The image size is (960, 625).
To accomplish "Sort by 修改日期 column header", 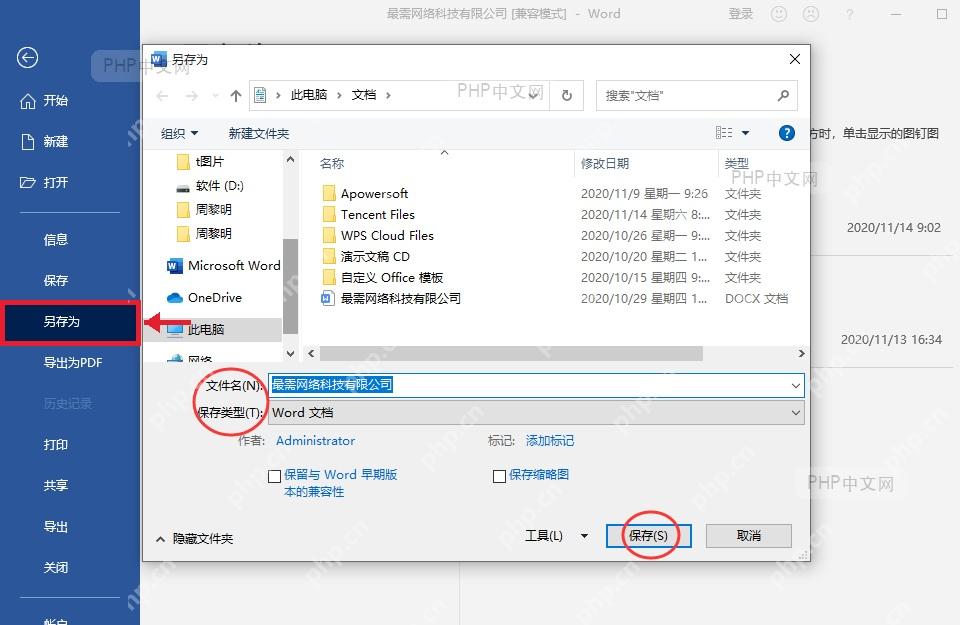I will coord(604,163).
